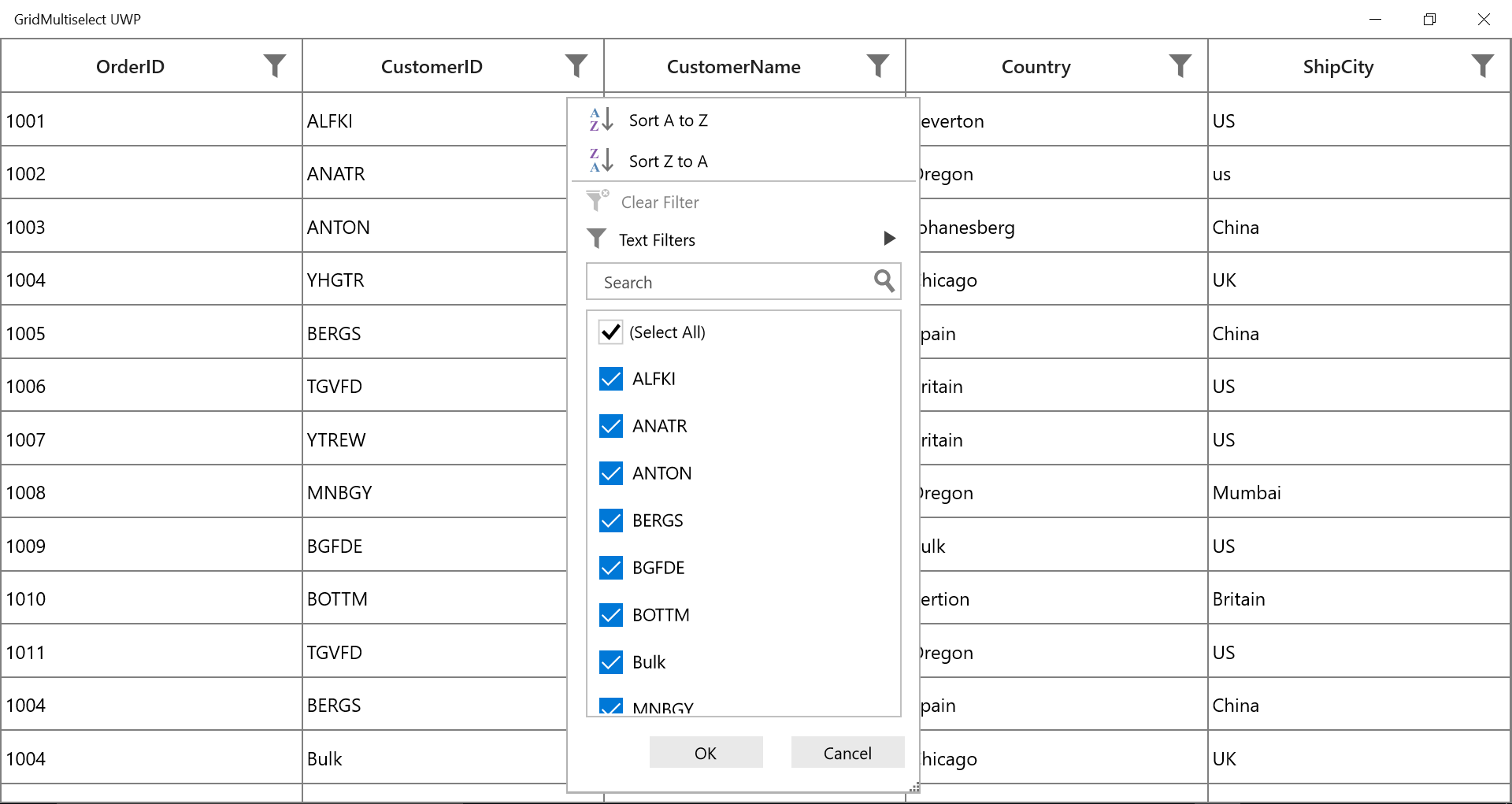Sort Z to A
This screenshot has height=804, width=1512.
pyautogui.click(x=668, y=161)
